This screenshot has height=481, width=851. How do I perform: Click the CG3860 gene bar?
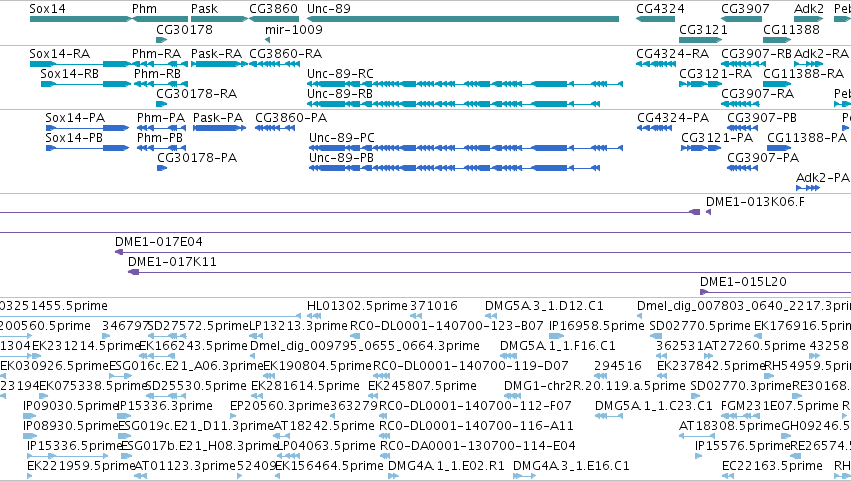click(274, 19)
